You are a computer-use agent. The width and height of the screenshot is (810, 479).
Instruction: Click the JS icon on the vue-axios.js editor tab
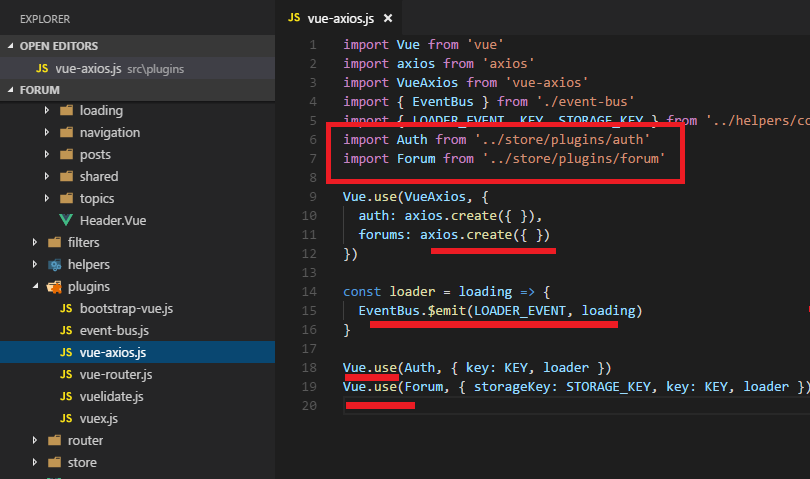click(x=294, y=18)
